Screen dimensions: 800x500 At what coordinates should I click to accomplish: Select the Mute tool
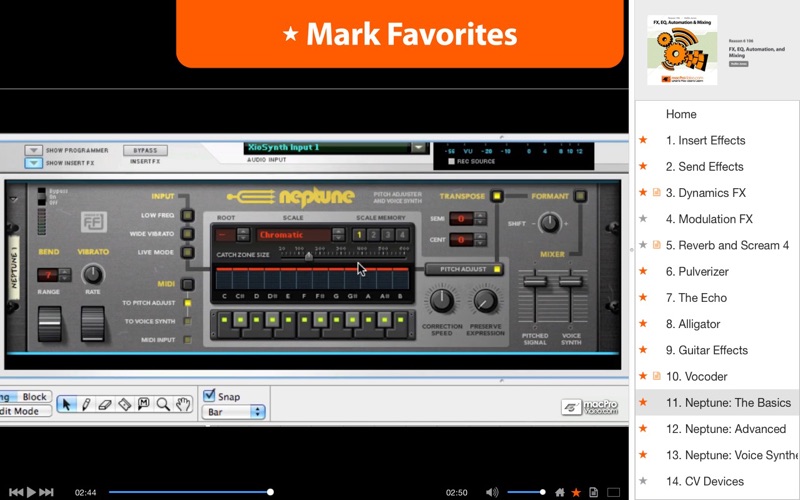click(x=144, y=404)
